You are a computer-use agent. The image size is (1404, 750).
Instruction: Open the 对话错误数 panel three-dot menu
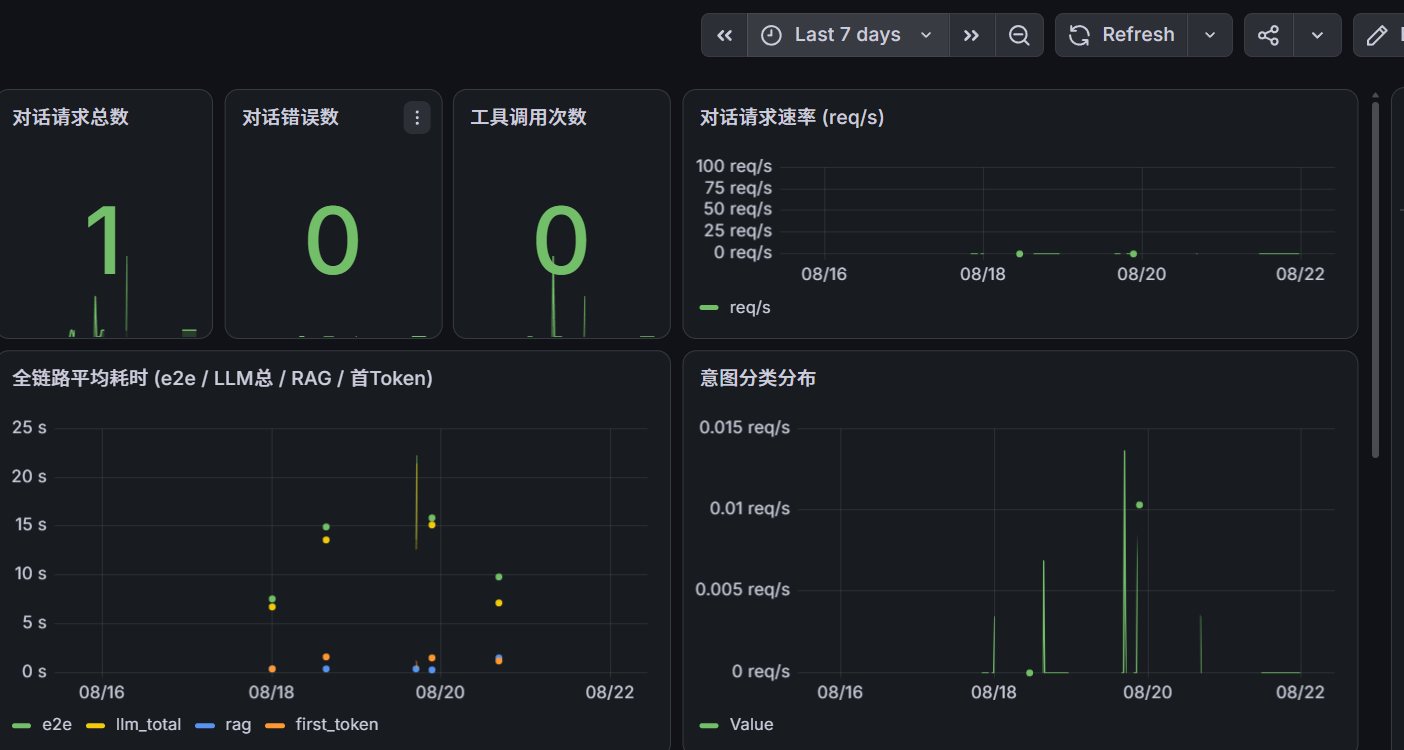[417, 118]
